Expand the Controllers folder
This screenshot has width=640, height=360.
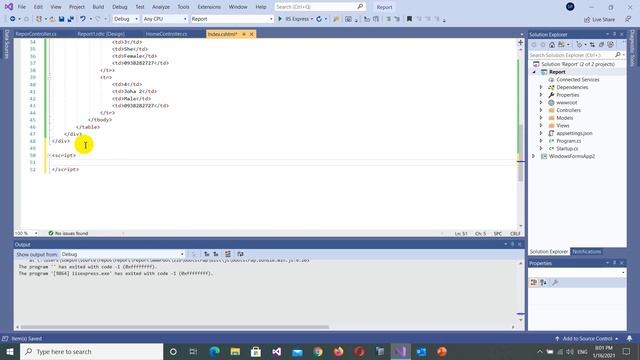pos(541,110)
